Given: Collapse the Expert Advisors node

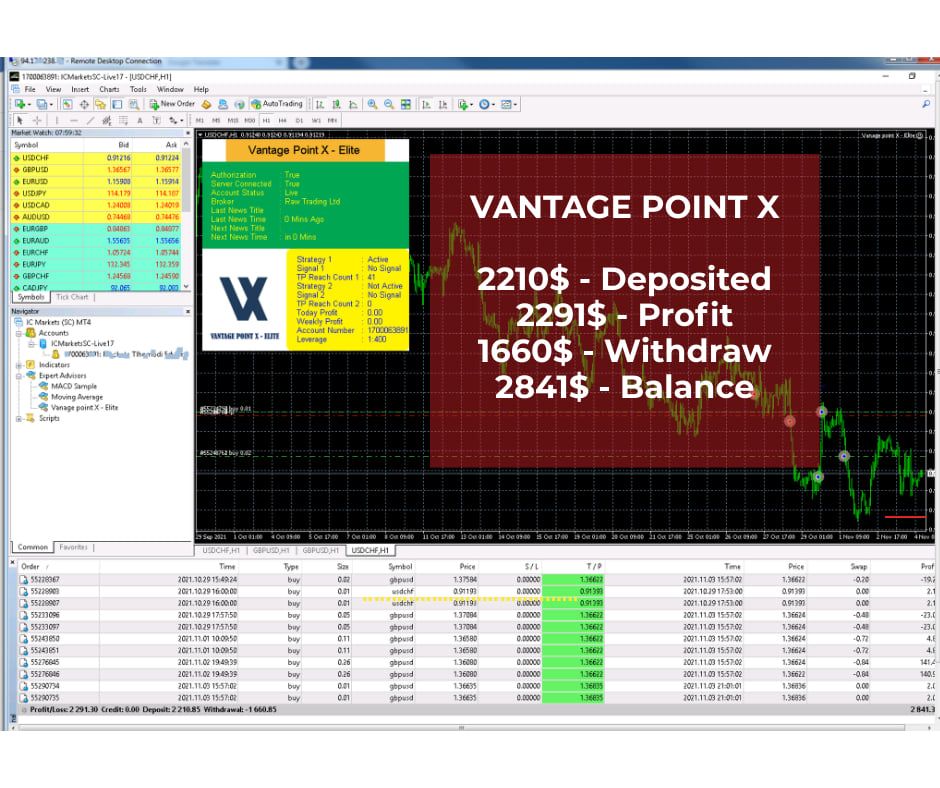Looking at the screenshot, I should [x=19, y=376].
